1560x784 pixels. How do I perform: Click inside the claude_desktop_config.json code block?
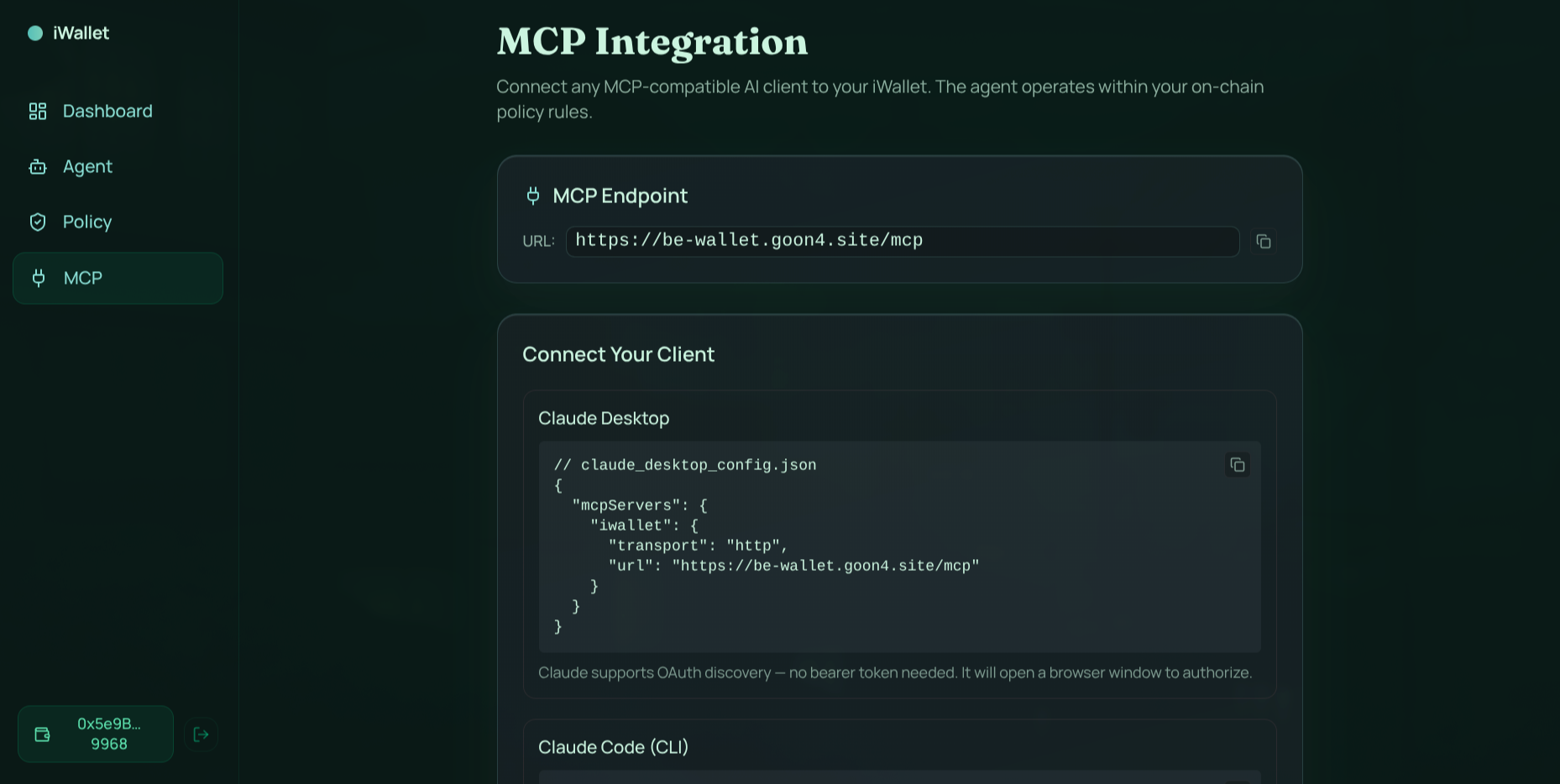tap(899, 546)
